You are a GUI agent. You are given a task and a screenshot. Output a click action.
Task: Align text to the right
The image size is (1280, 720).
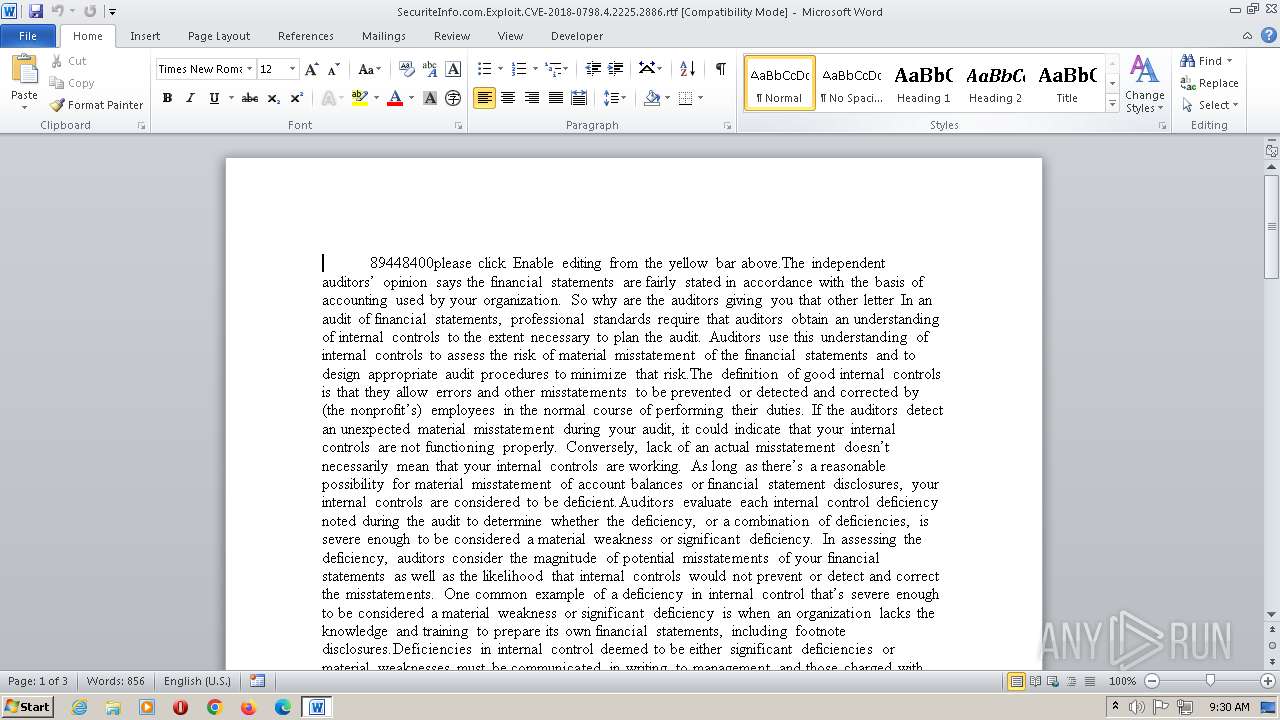(x=531, y=98)
